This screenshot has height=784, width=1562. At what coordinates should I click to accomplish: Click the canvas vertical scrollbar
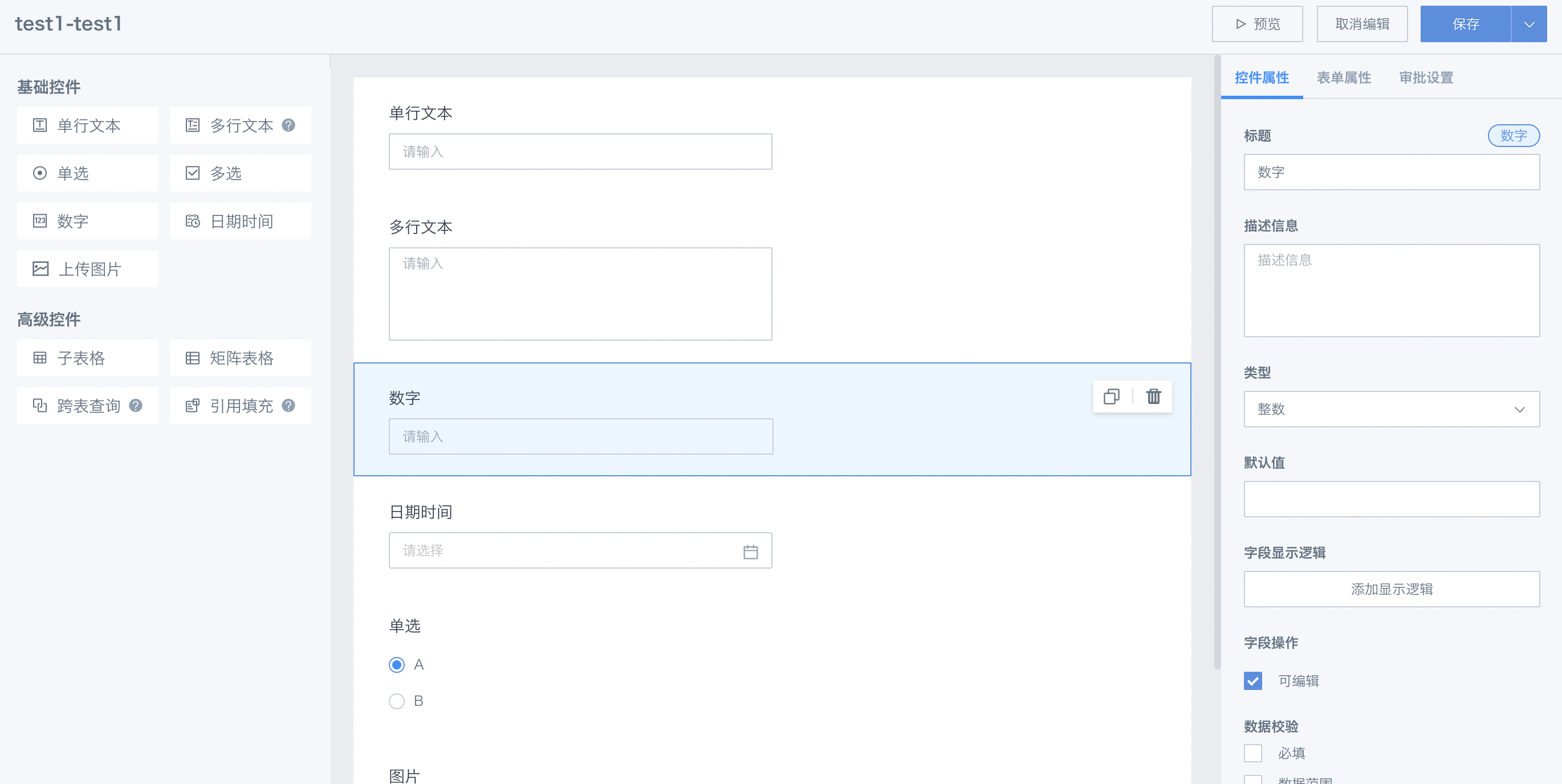1217,362
